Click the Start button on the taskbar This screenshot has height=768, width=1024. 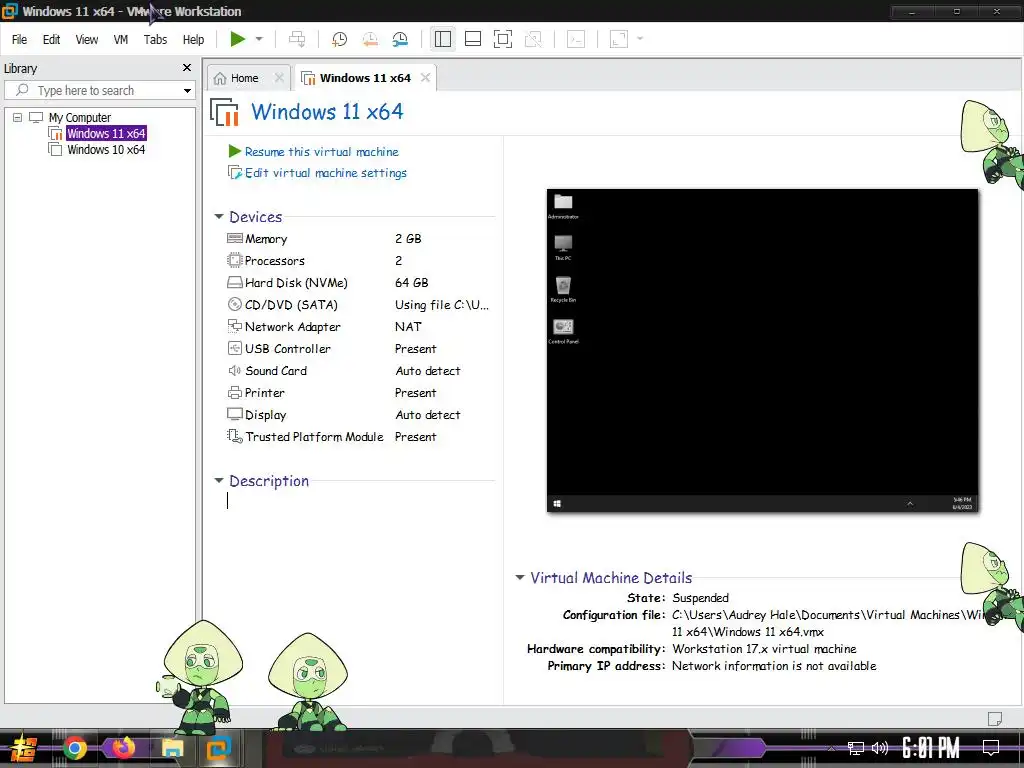(x=23, y=748)
